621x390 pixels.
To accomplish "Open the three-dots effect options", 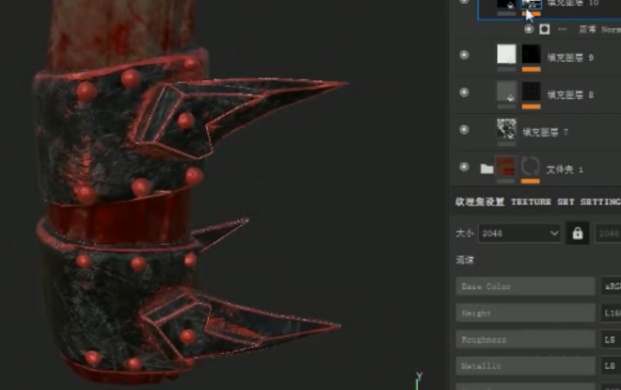I will click(562, 29).
